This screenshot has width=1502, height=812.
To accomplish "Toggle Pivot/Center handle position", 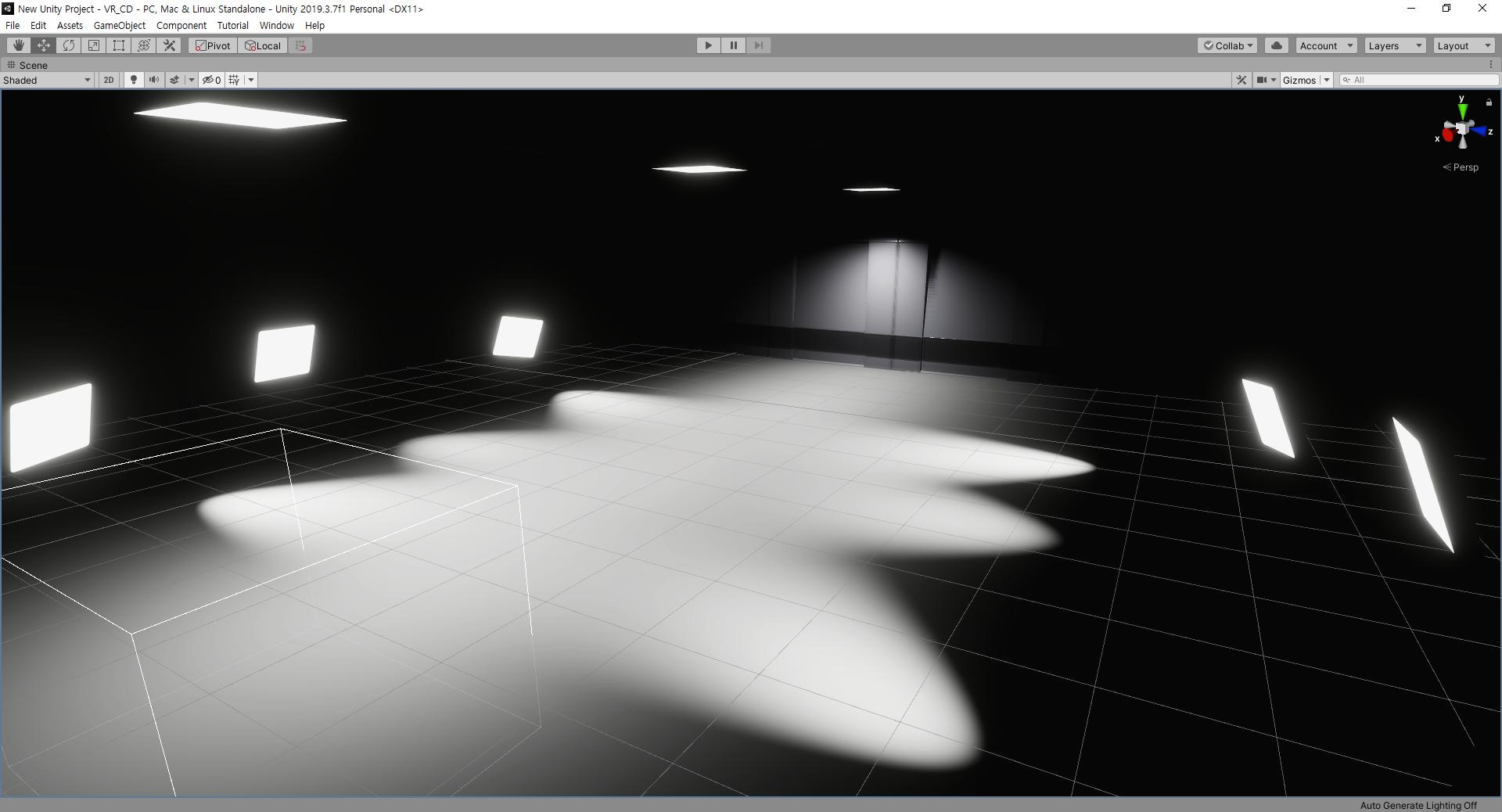I will (x=213, y=45).
